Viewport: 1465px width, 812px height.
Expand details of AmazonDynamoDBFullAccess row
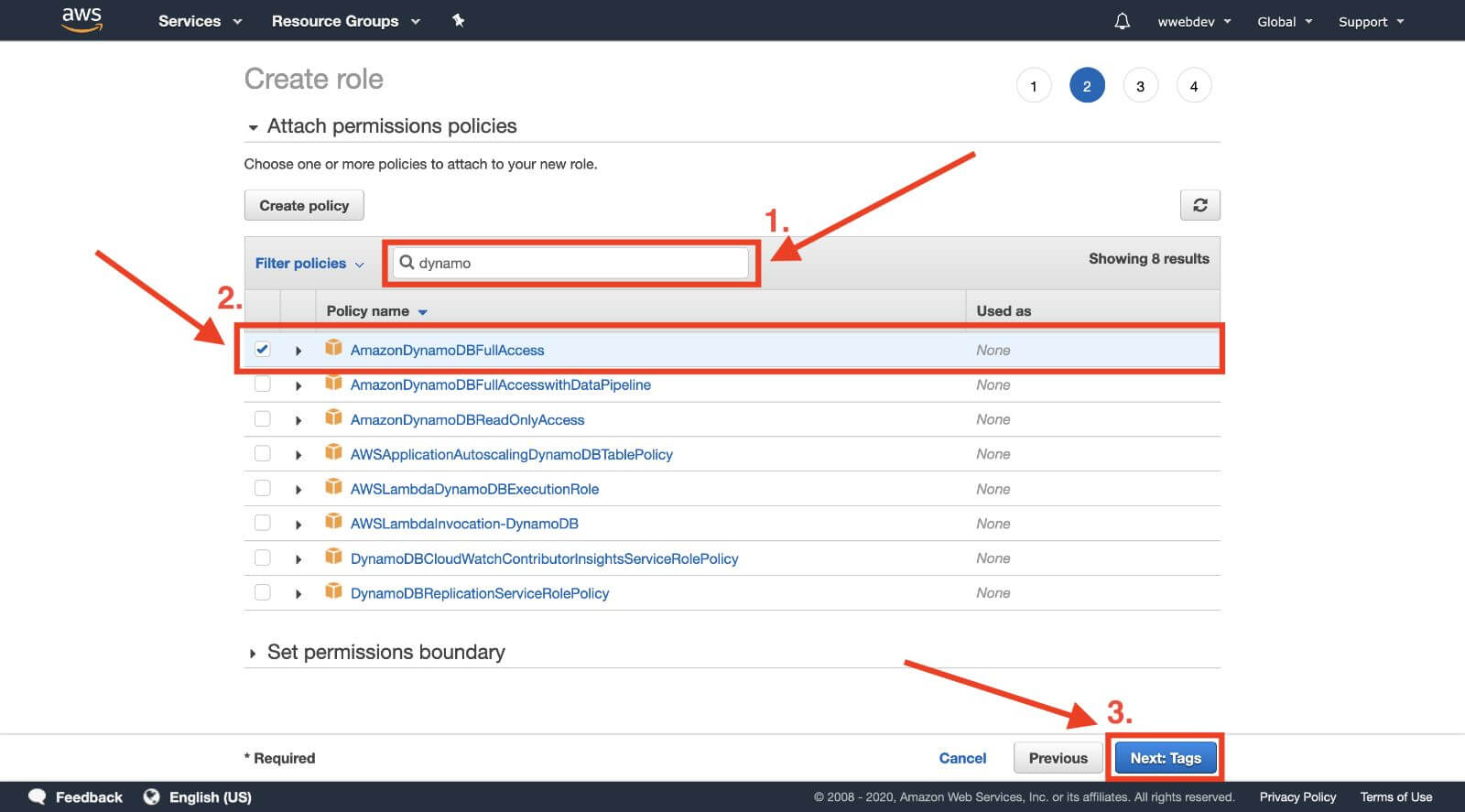298,351
